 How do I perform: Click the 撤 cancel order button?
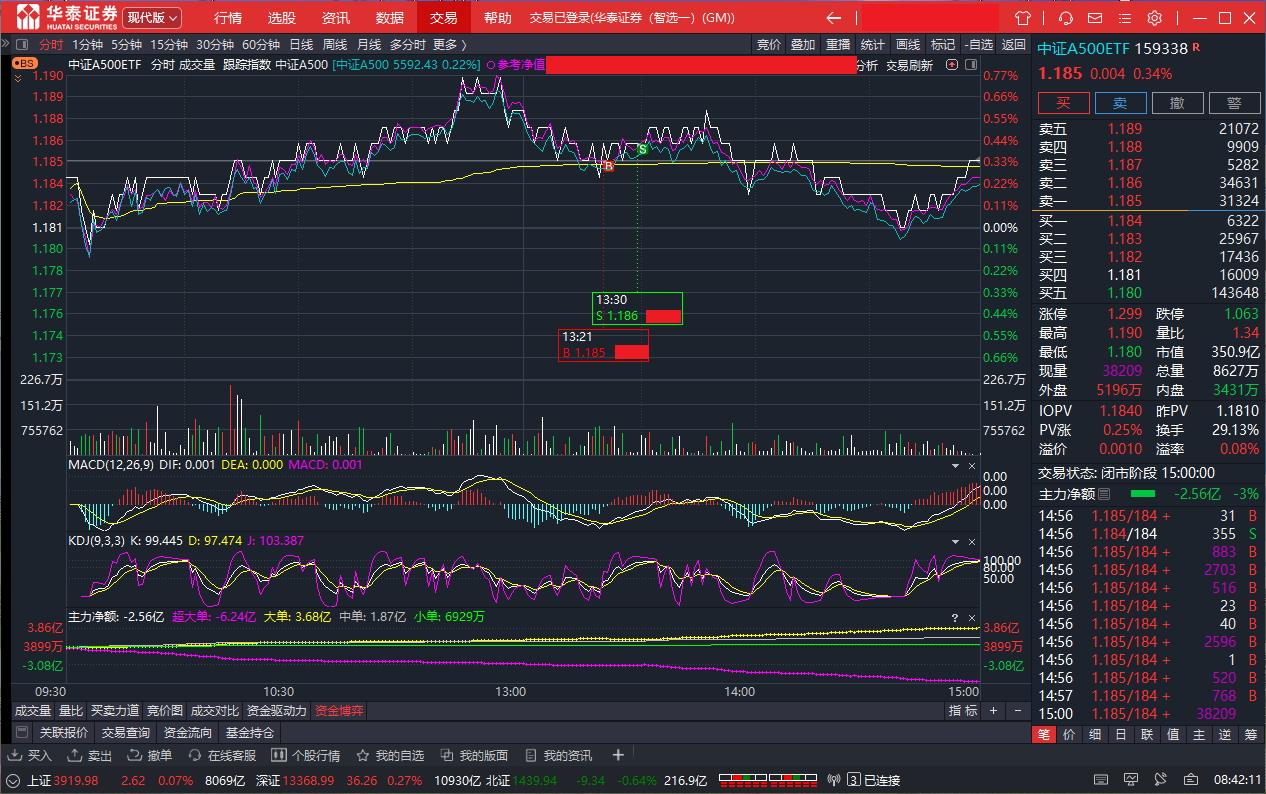point(1177,103)
